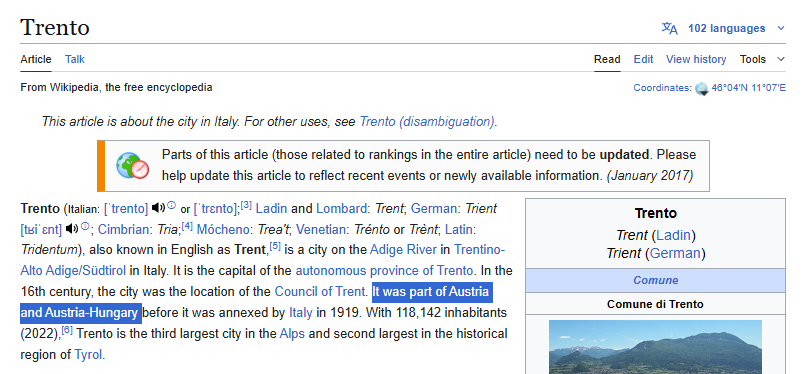This screenshot has width=806, height=374.
Task: Switch to the Article tab
Action: (36, 59)
